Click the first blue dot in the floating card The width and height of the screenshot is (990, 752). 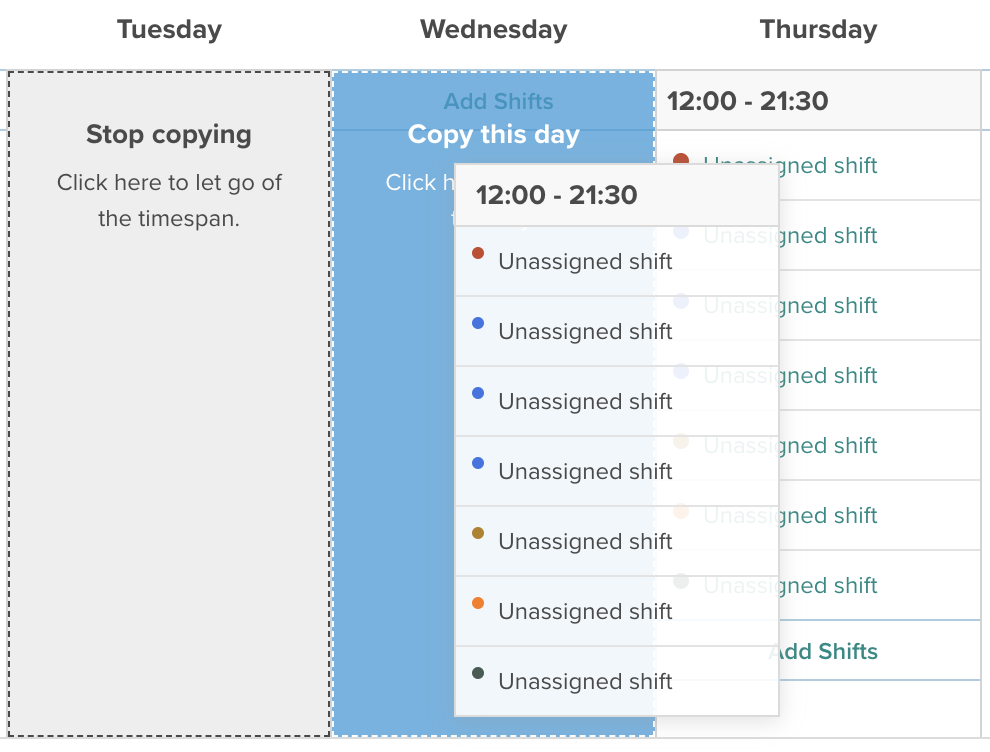tap(478, 323)
